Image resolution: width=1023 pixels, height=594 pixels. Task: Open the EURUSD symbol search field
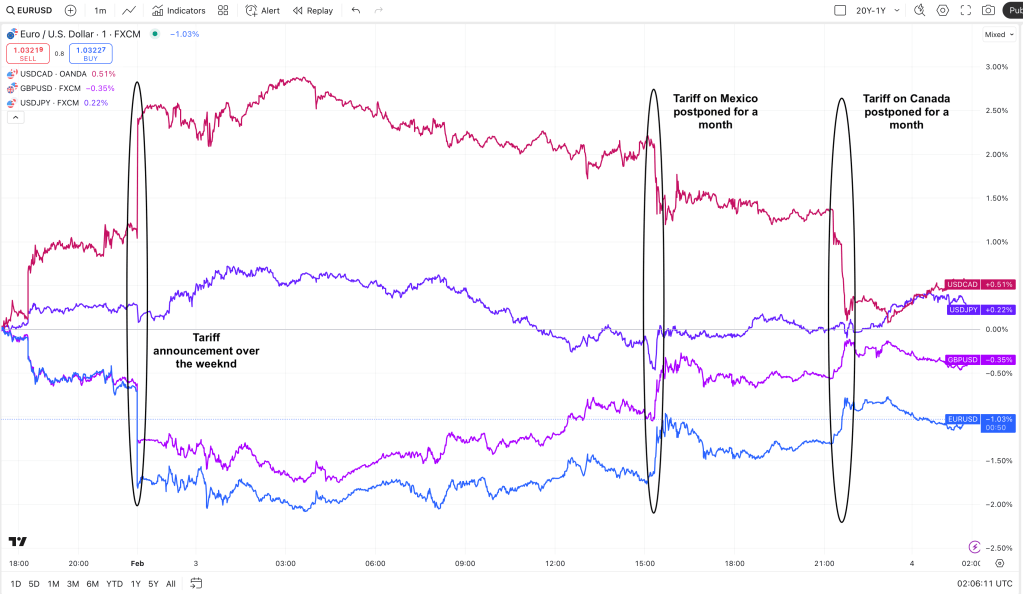pos(32,11)
